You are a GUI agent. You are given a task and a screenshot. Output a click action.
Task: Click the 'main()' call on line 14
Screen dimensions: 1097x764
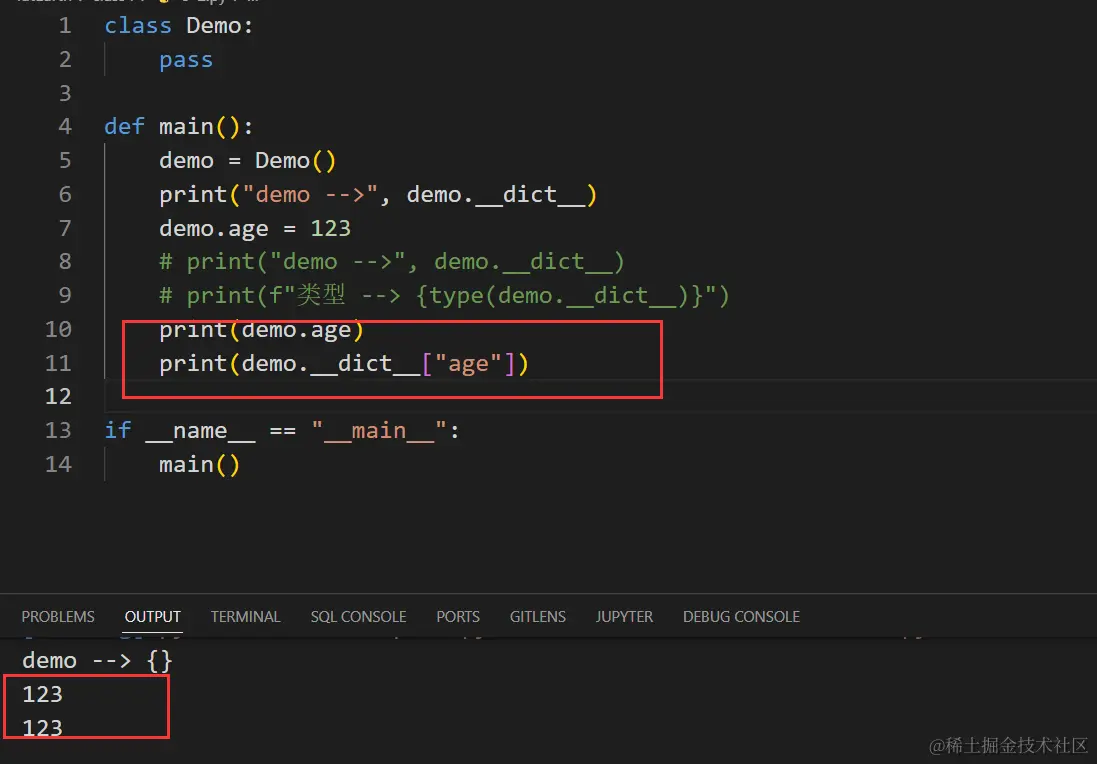199,465
